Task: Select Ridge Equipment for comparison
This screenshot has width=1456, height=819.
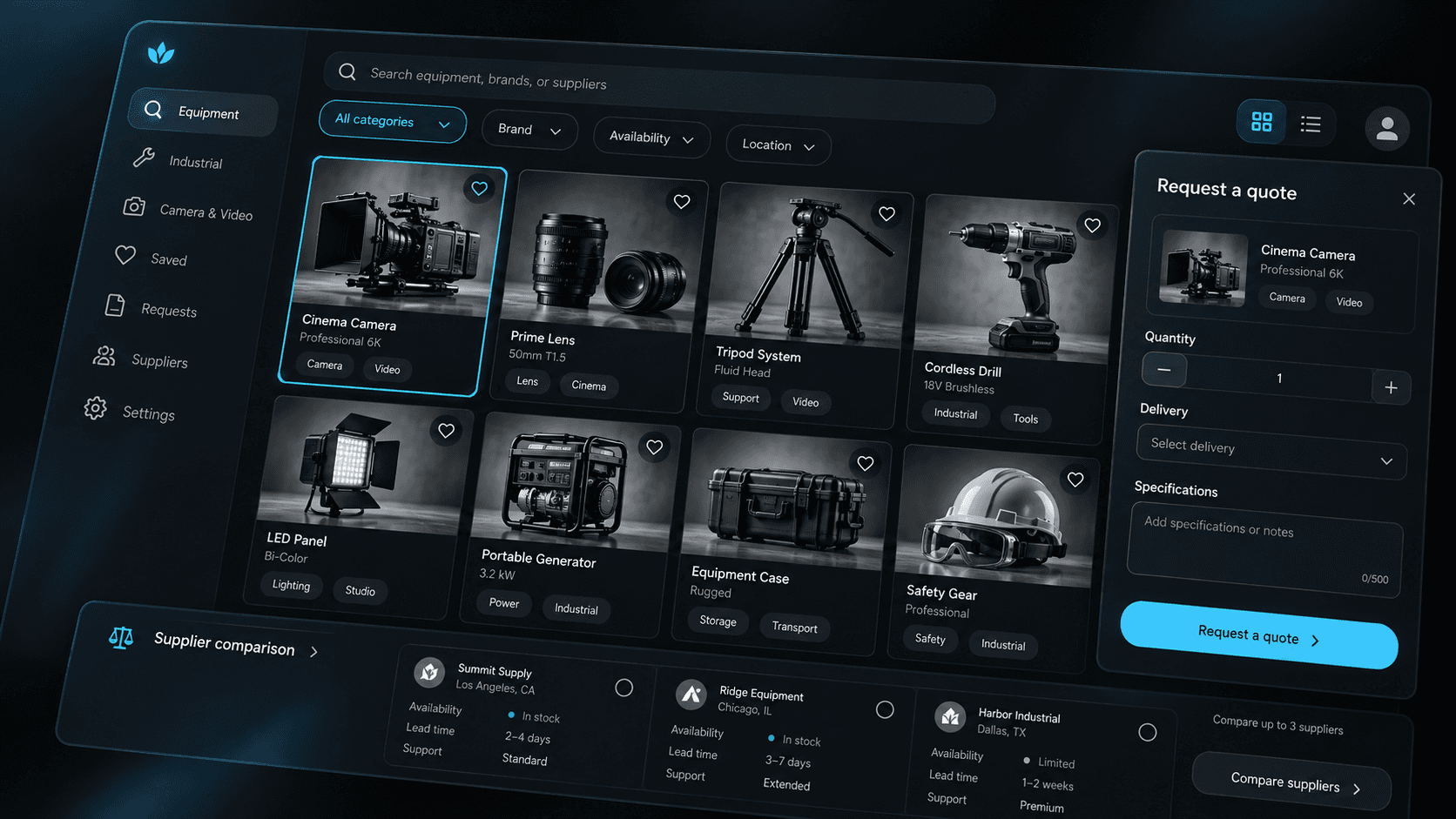Action: click(x=885, y=710)
